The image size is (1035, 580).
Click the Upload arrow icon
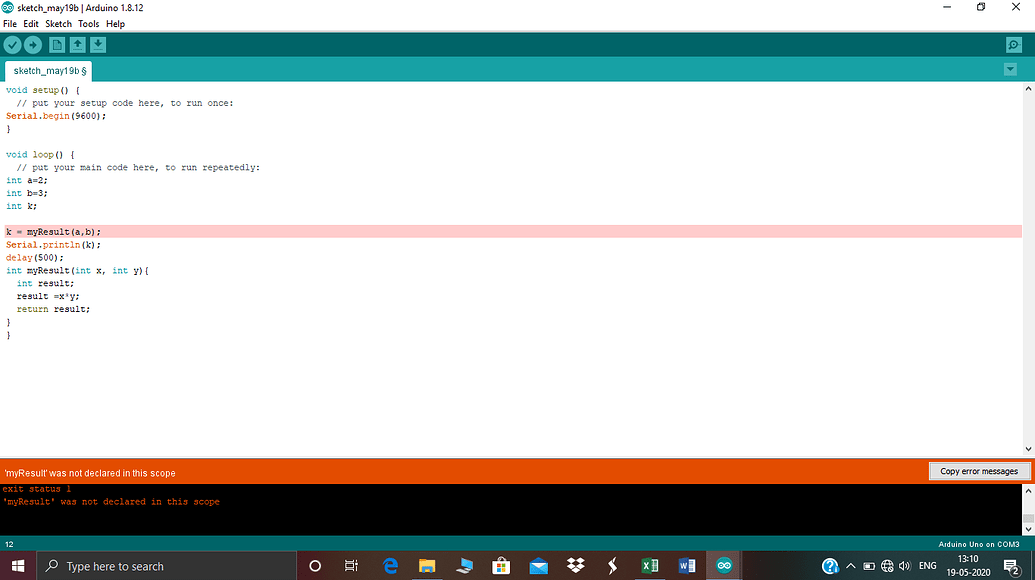pyautogui.click(x=32, y=45)
